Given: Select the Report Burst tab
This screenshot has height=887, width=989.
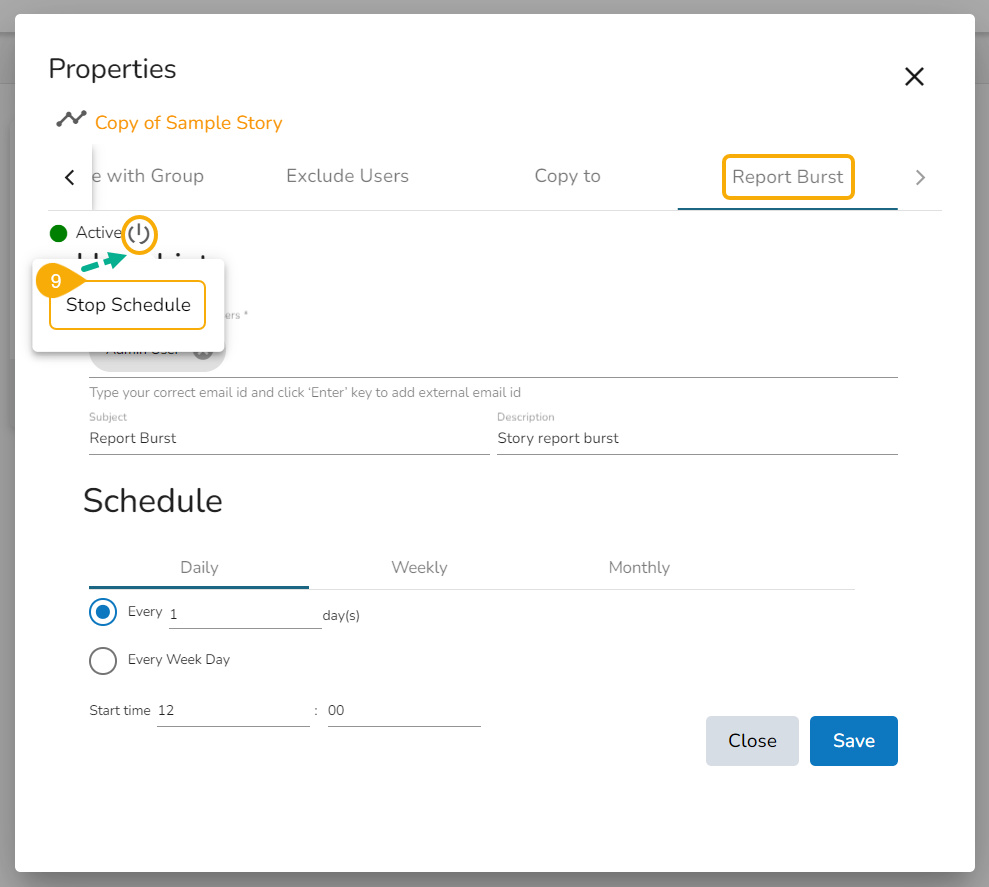Looking at the screenshot, I should click(788, 177).
